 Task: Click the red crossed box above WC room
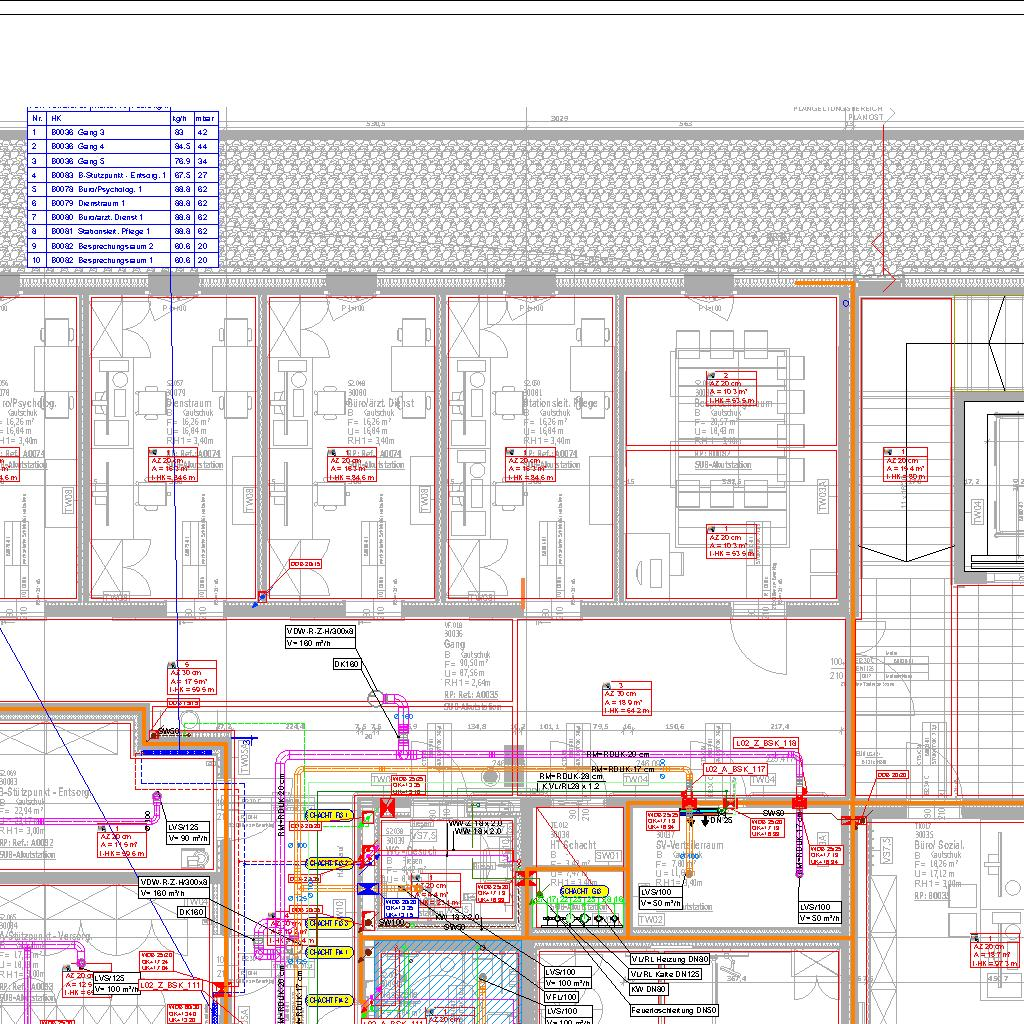388,807
